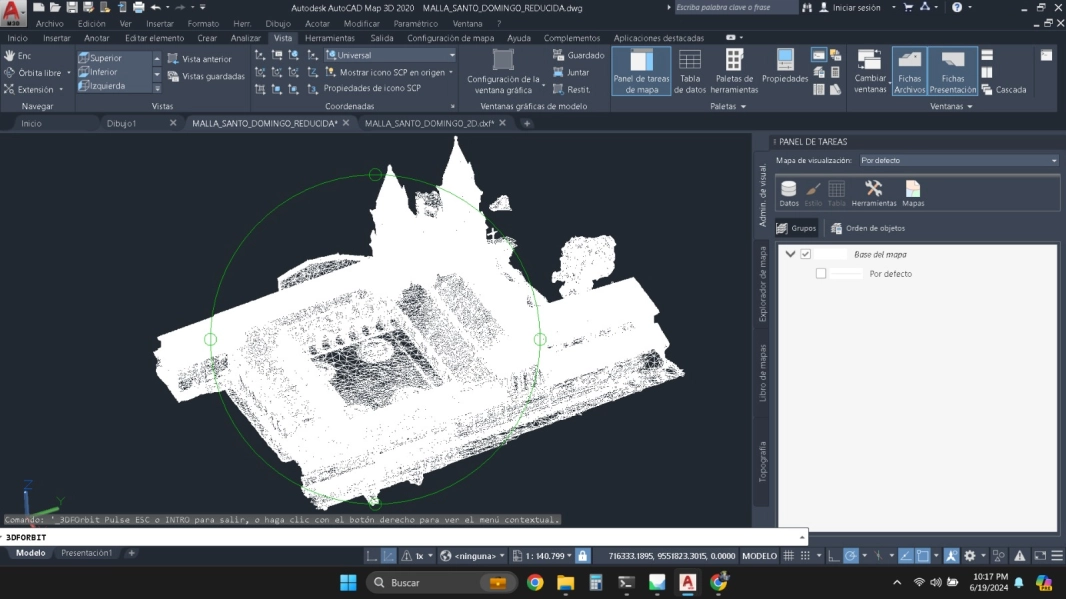Screen dimensions: 1066x599
Task: Click Datos icon in task panel
Action: click(789, 193)
